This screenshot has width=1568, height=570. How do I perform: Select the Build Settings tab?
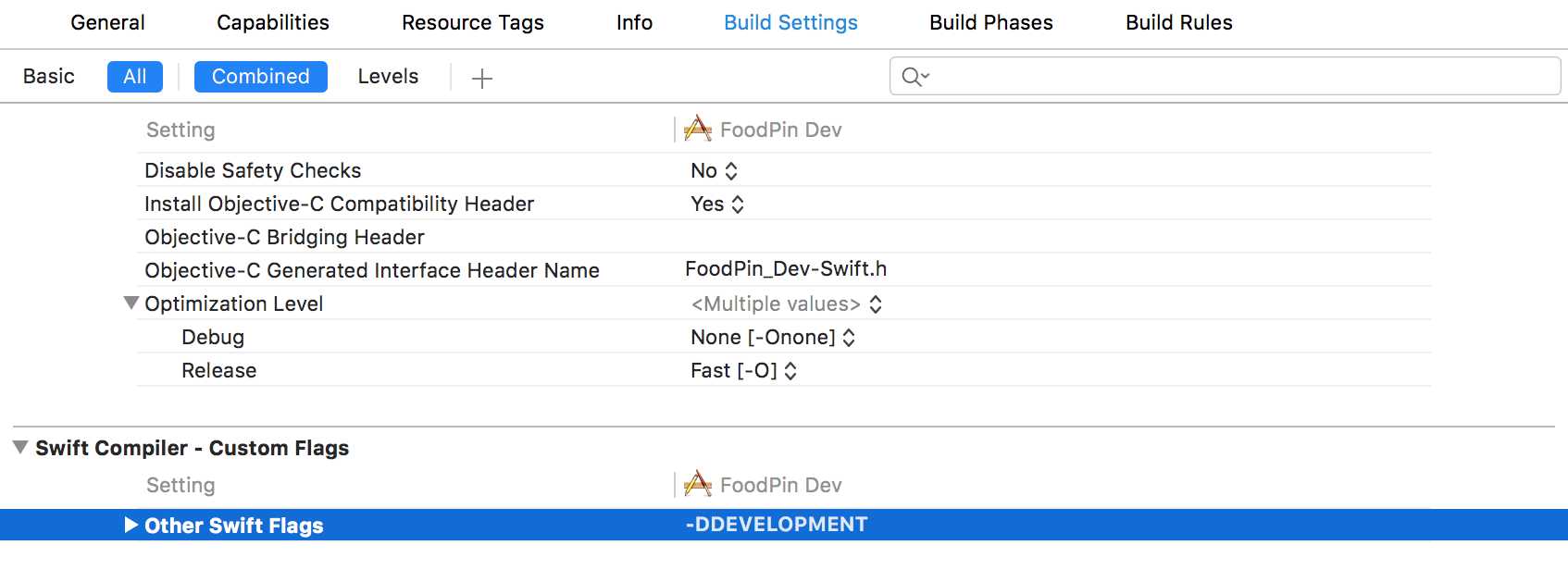click(790, 22)
